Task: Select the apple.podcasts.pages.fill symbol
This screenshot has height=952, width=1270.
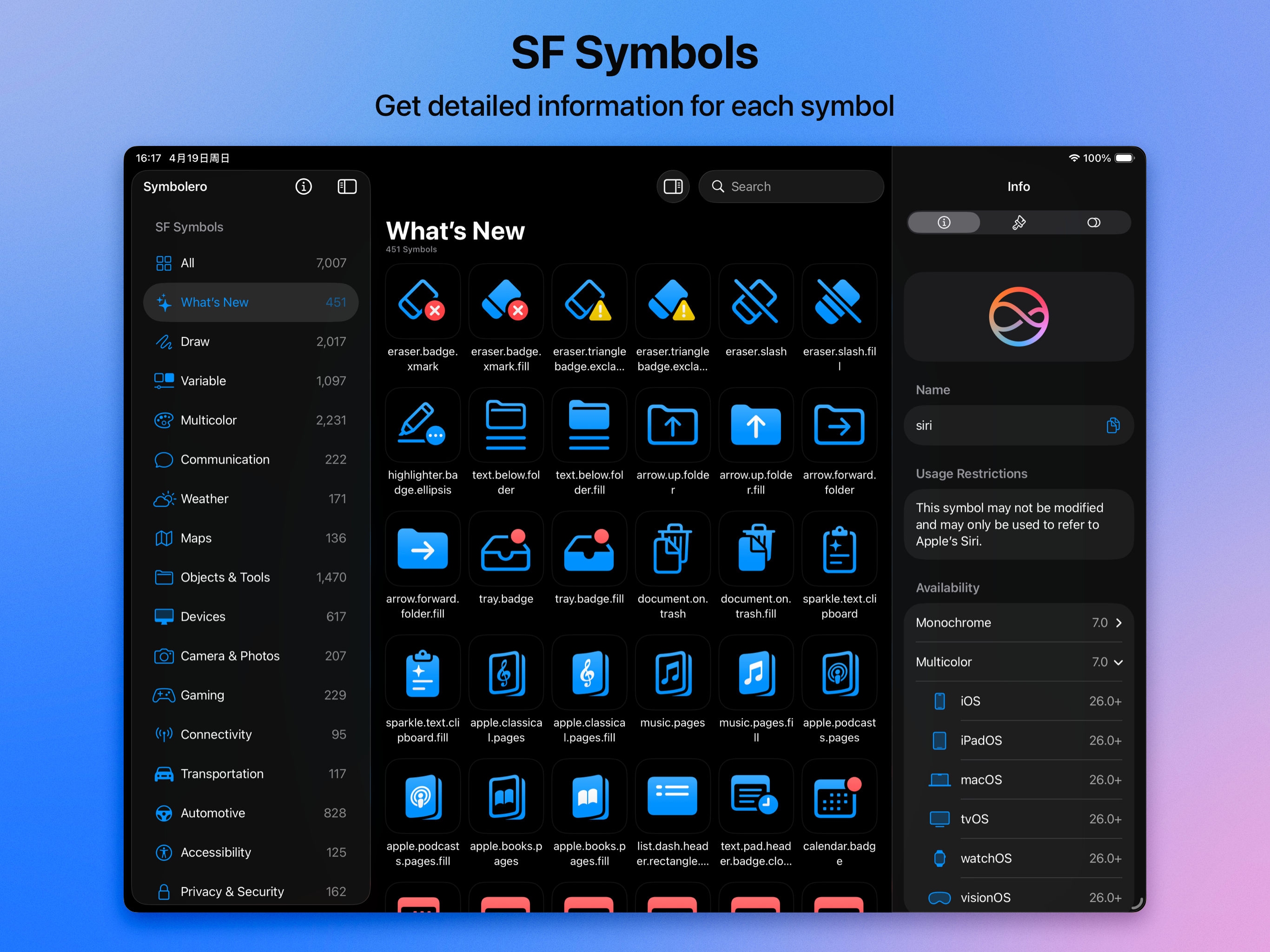Action: point(423,796)
